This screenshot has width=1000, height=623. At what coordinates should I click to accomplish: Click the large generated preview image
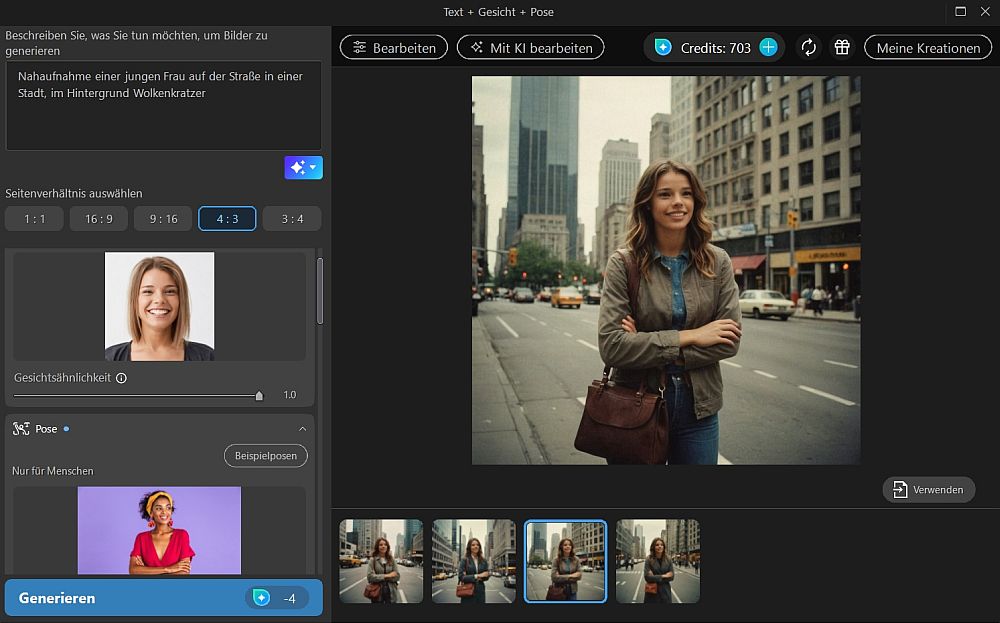coord(666,270)
